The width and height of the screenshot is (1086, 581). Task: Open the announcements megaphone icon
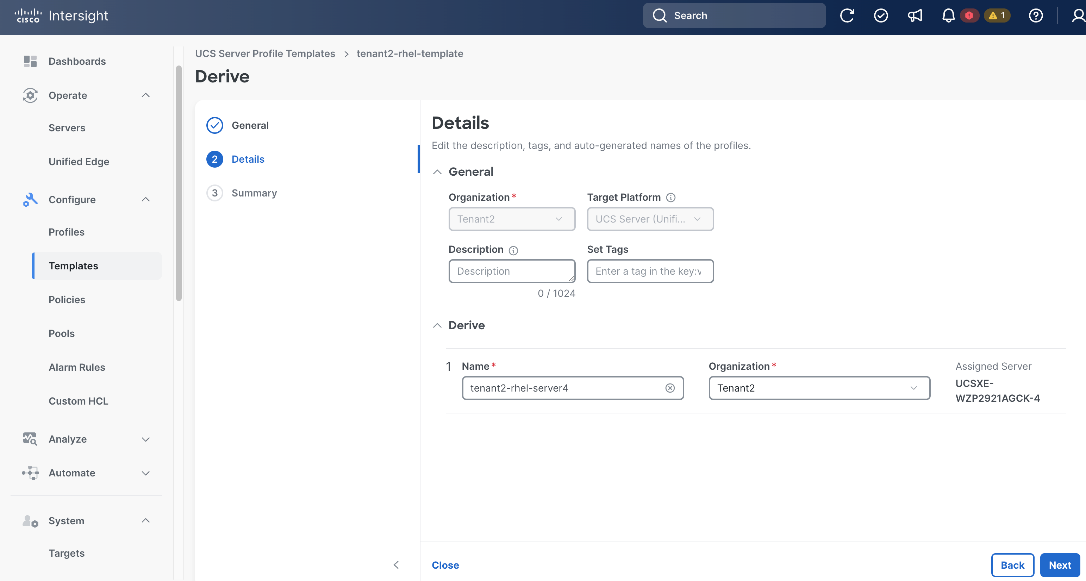pyautogui.click(x=915, y=16)
